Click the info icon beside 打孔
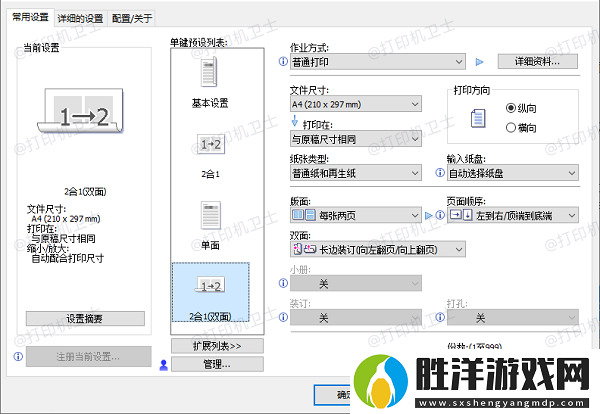Screen dimensions: 600x414 tap(440, 317)
